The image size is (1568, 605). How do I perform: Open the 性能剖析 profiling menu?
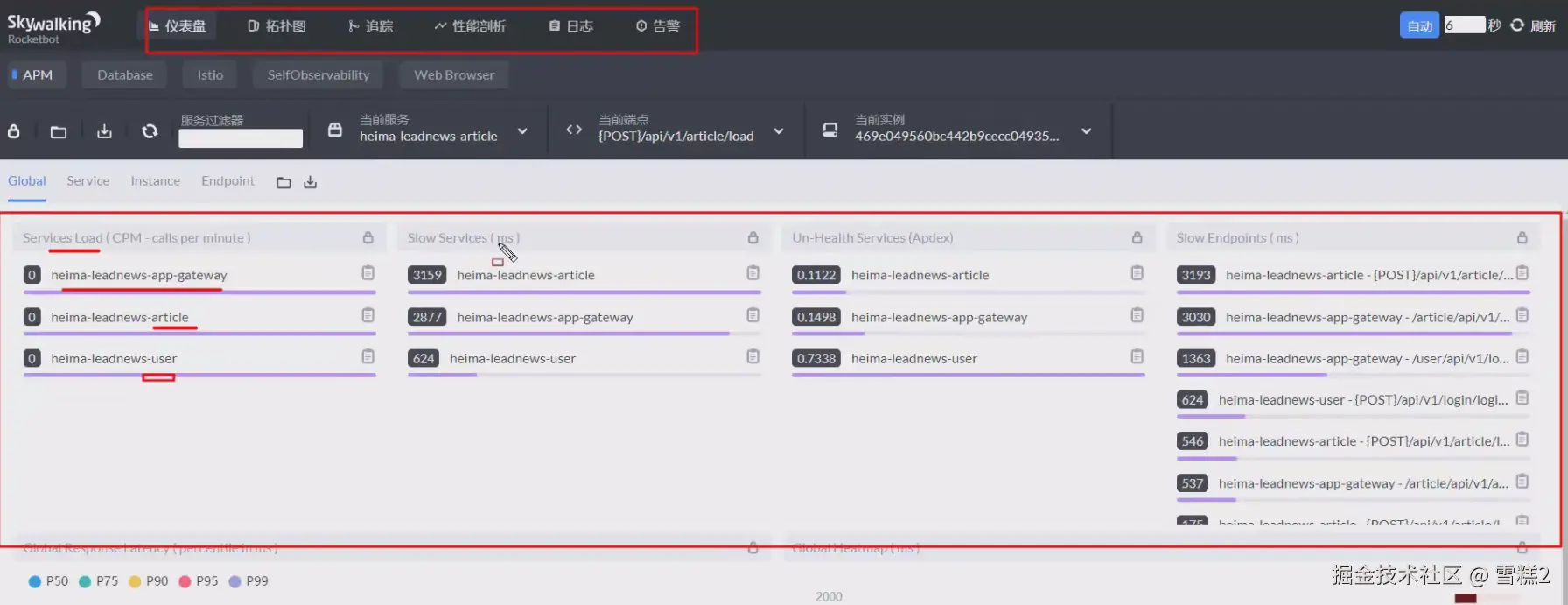[x=471, y=26]
